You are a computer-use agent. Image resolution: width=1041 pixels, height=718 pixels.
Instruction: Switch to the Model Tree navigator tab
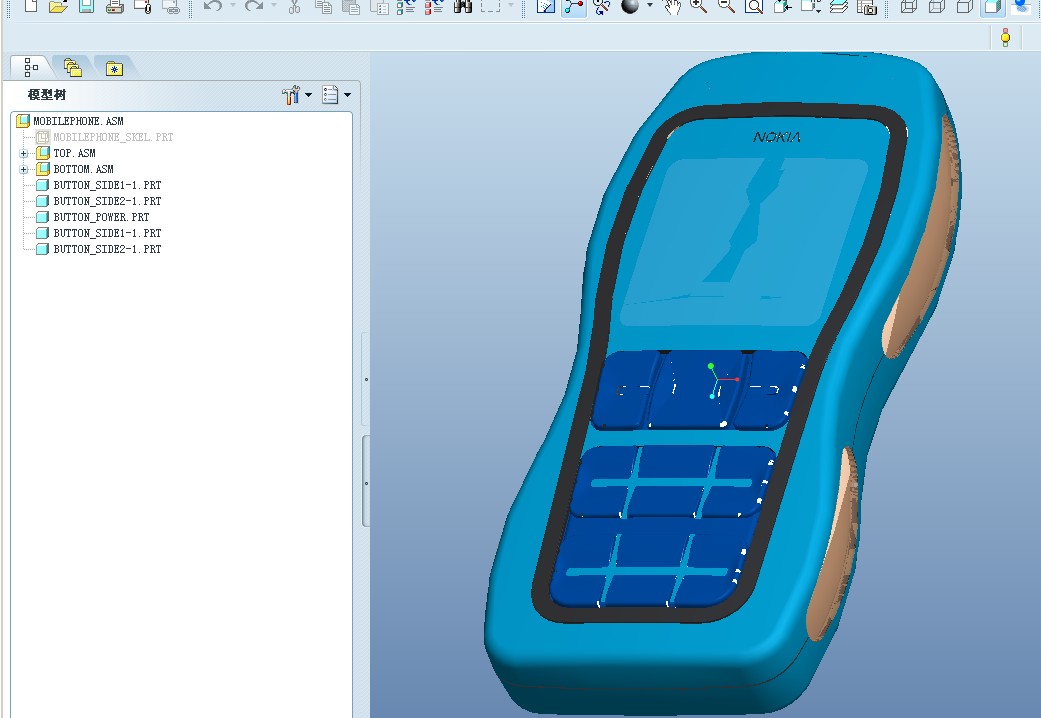tap(31, 67)
